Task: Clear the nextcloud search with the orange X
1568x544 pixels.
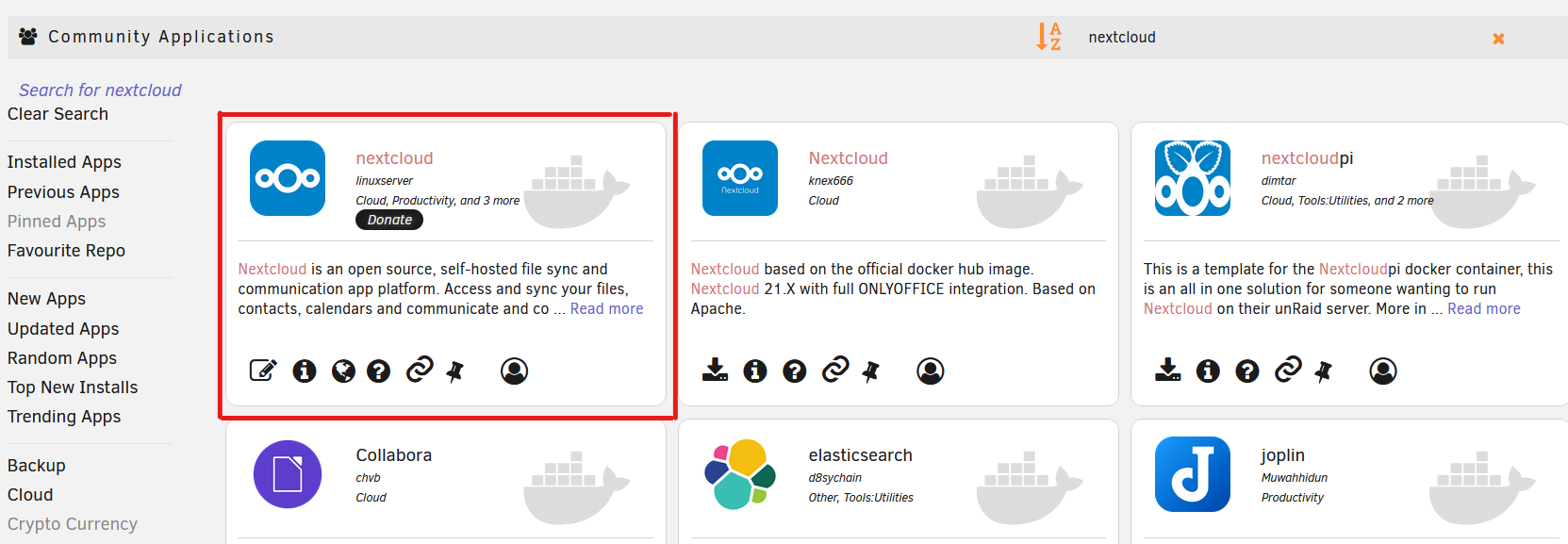Action: (1498, 39)
